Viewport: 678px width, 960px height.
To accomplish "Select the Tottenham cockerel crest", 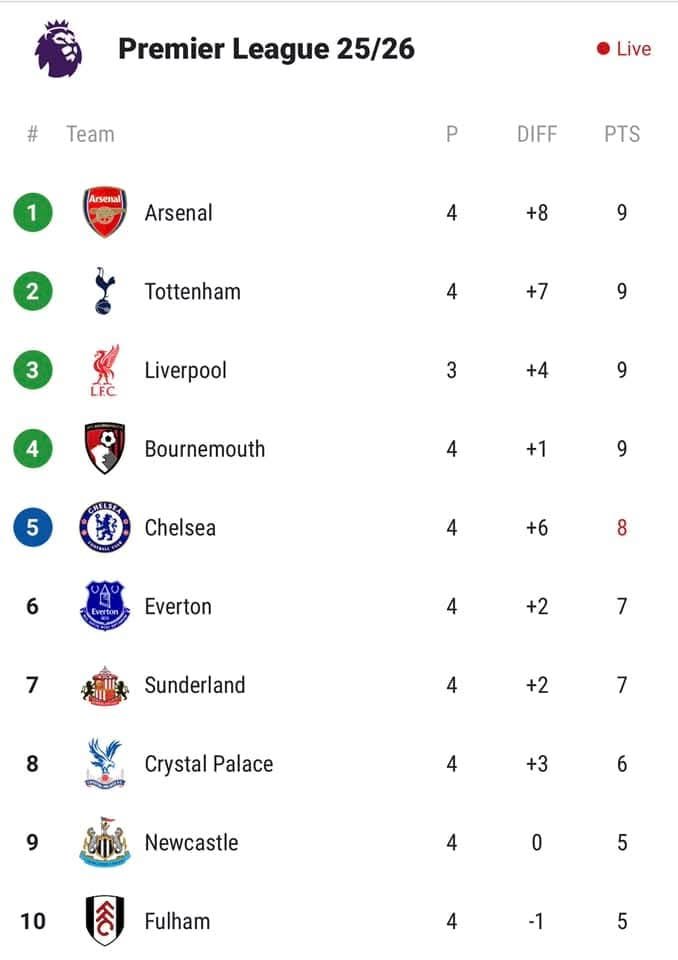I will click(104, 291).
